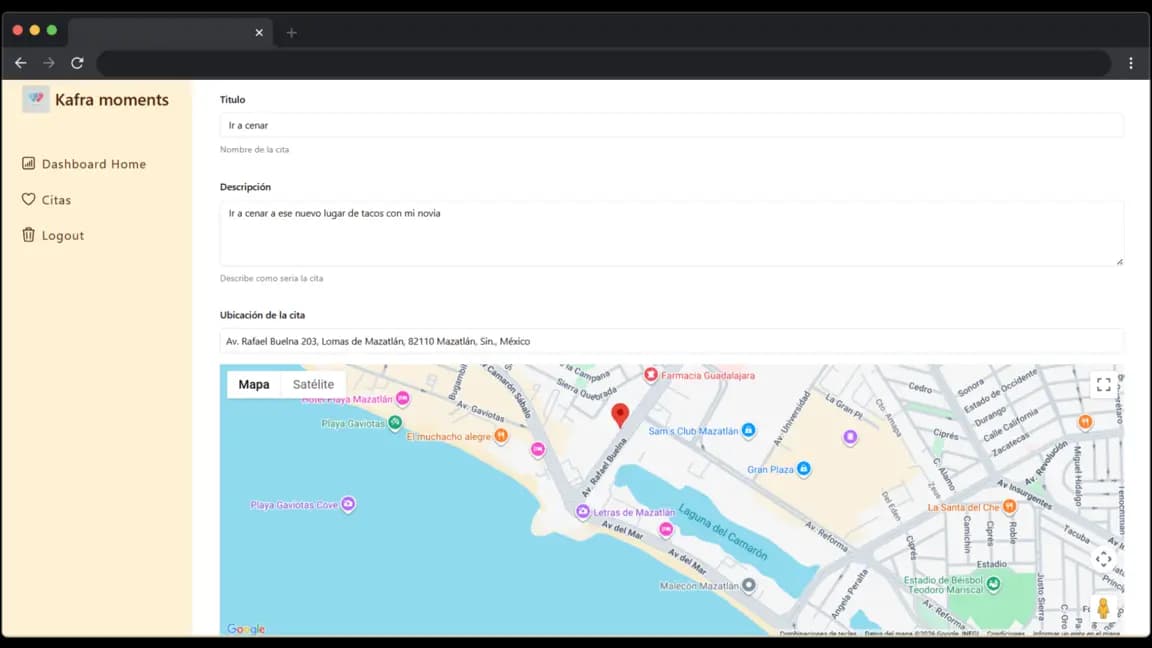Click the Kafra moments logo icon
The image size is (1152, 648).
[36, 99]
